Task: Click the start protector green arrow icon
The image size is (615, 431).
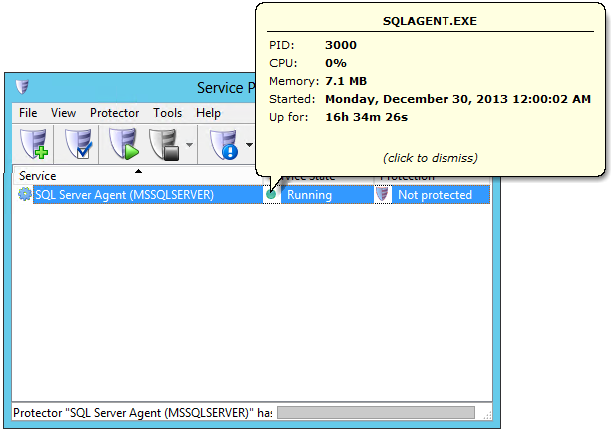Action: pos(124,144)
